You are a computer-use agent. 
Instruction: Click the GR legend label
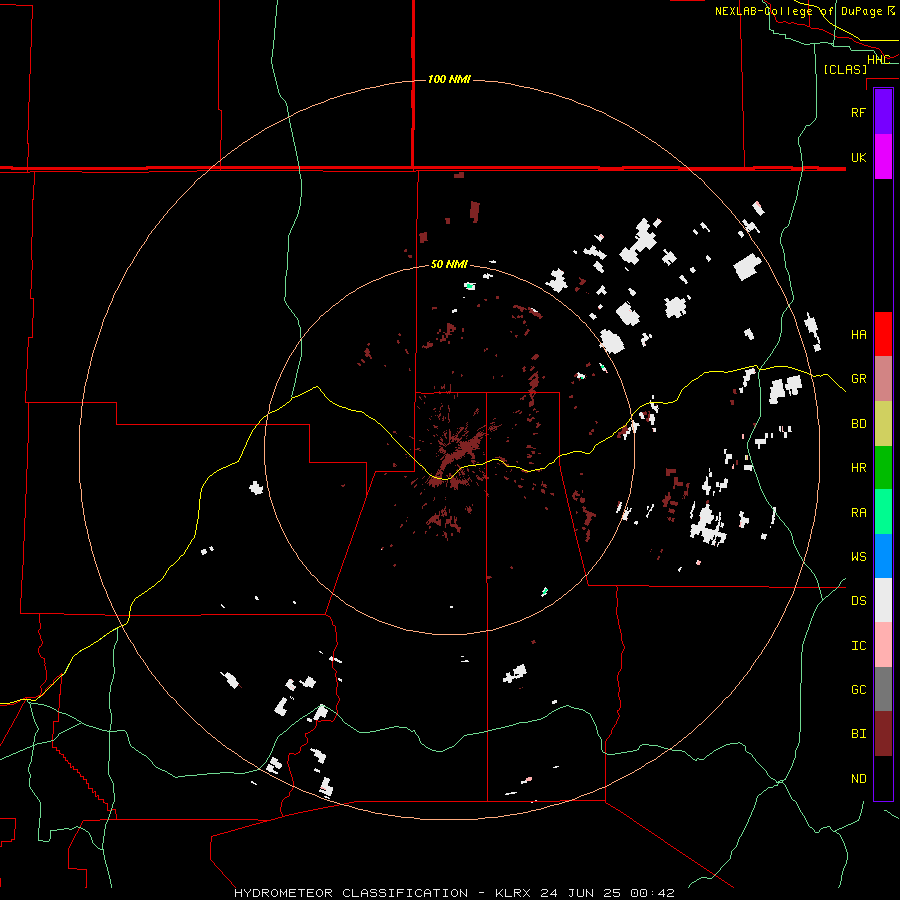[858, 379]
